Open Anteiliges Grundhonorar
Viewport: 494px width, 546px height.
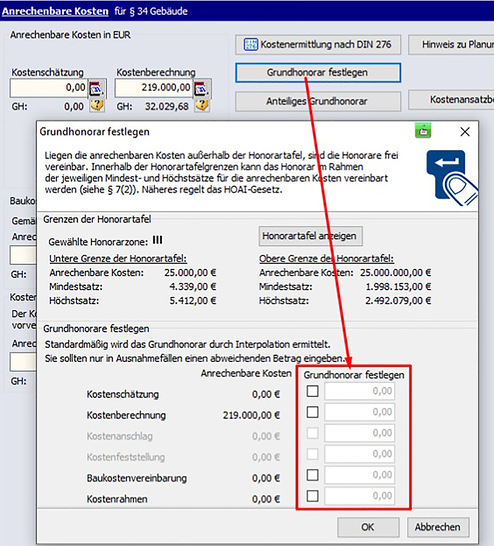[318, 101]
